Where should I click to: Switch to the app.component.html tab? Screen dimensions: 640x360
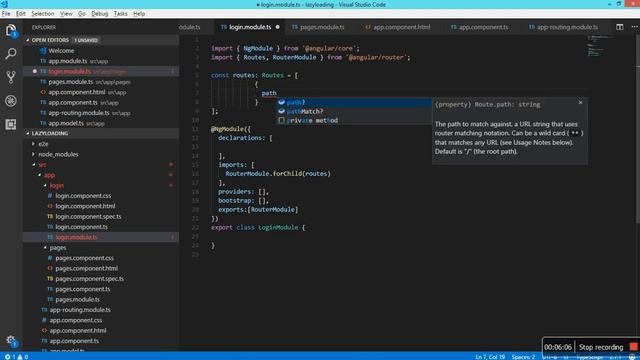(x=398, y=27)
